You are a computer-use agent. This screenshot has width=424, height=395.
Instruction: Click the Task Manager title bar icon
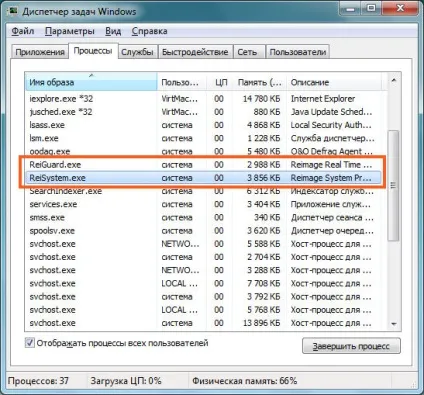13,11
